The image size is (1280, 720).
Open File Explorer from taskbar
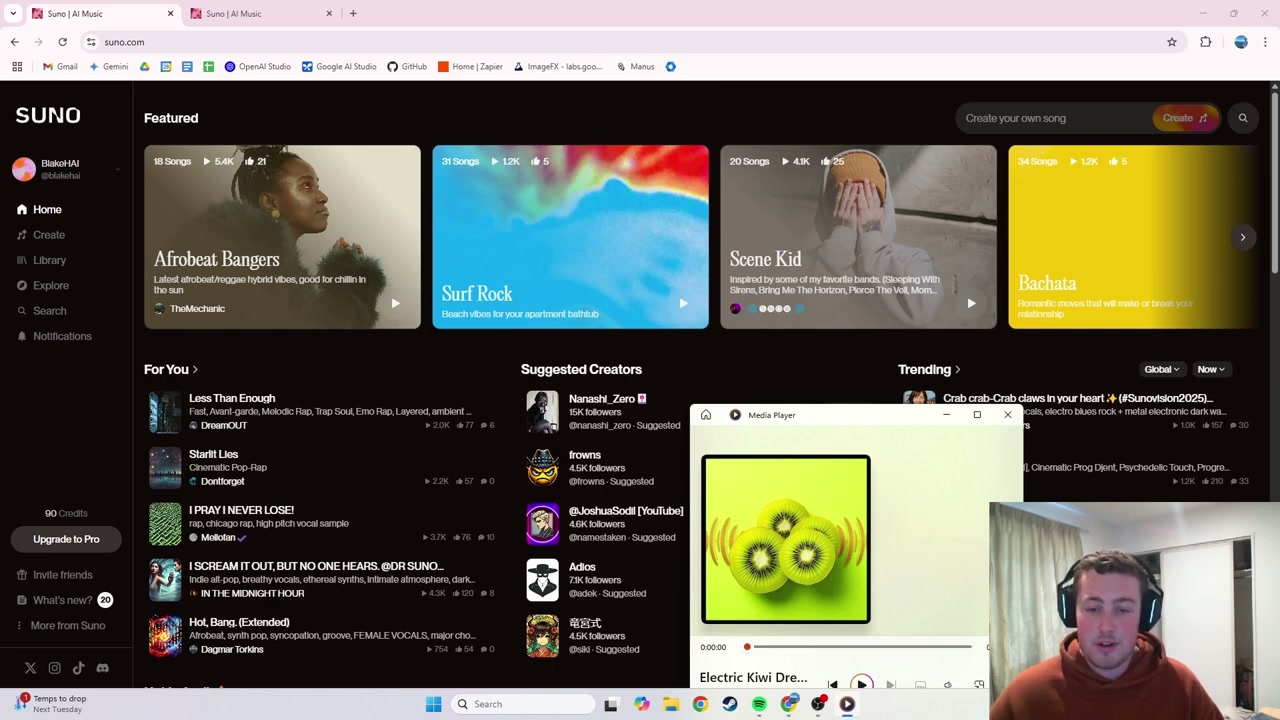671,704
